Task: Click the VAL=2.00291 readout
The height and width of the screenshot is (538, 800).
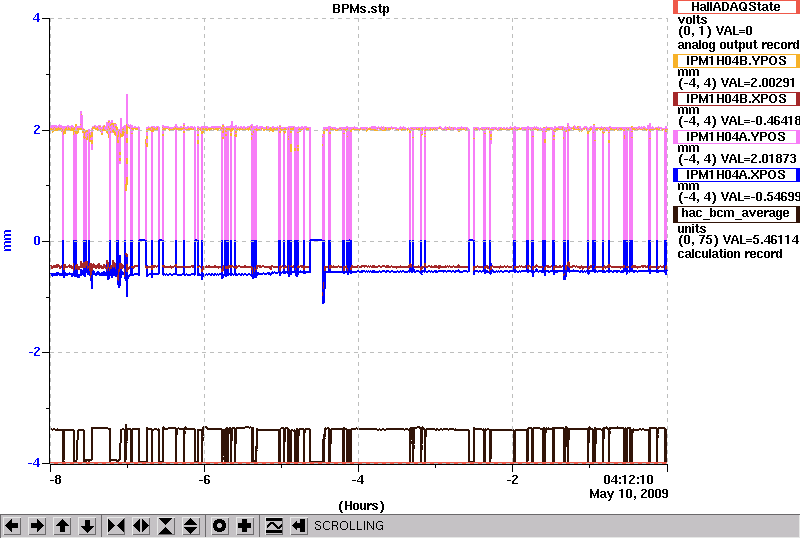Action: (756, 83)
